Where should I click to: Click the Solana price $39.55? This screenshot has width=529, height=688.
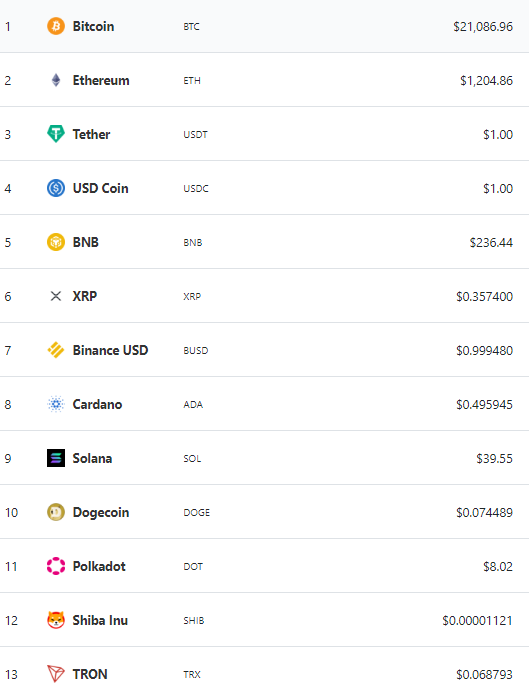coord(494,459)
